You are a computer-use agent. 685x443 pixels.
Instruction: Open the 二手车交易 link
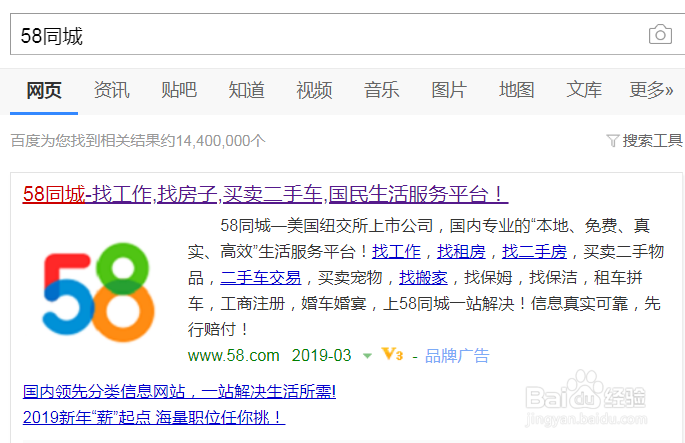point(261,277)
